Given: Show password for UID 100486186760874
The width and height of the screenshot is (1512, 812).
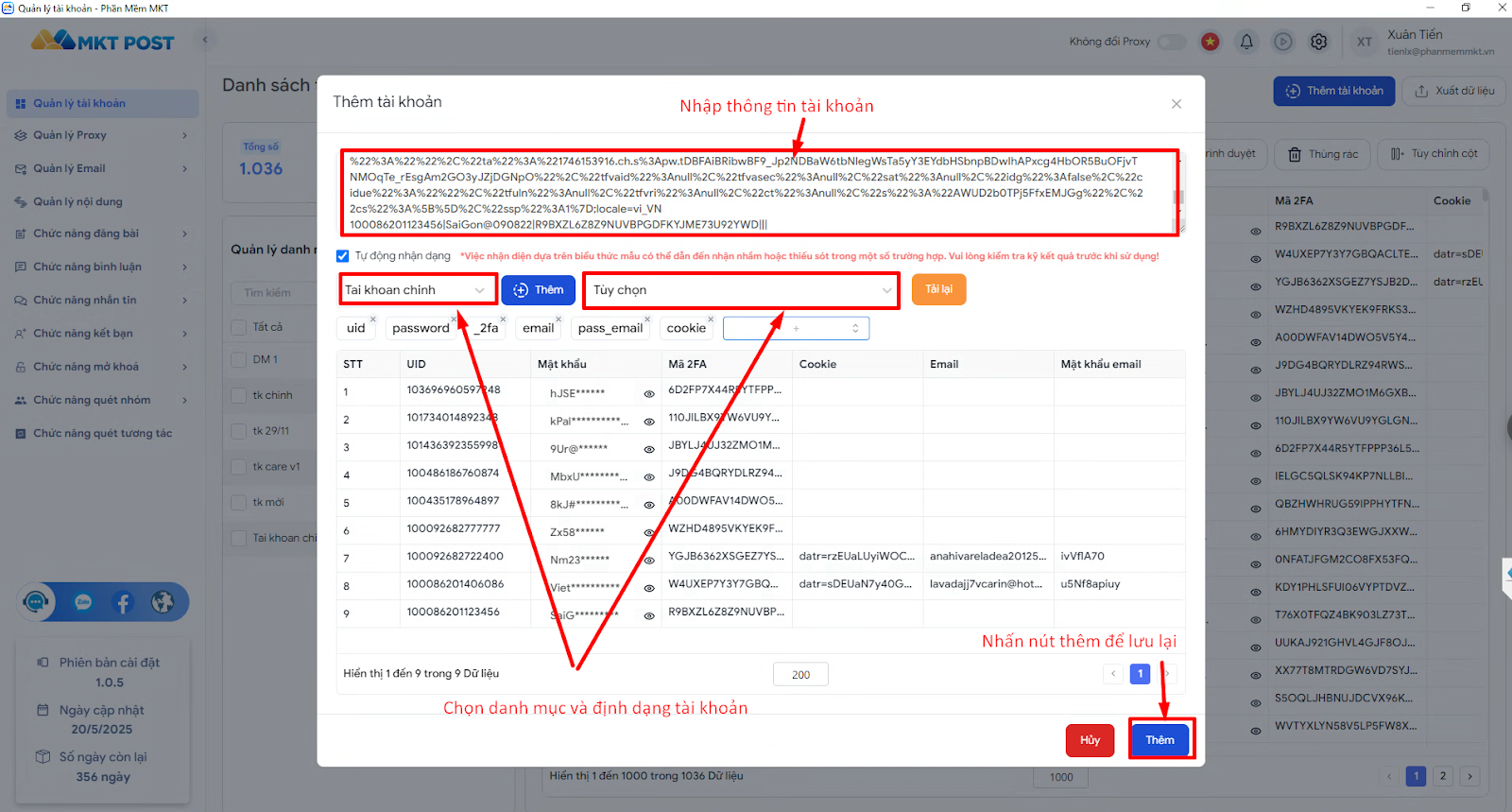Looking at the screenshot, I should pos(649,477).
